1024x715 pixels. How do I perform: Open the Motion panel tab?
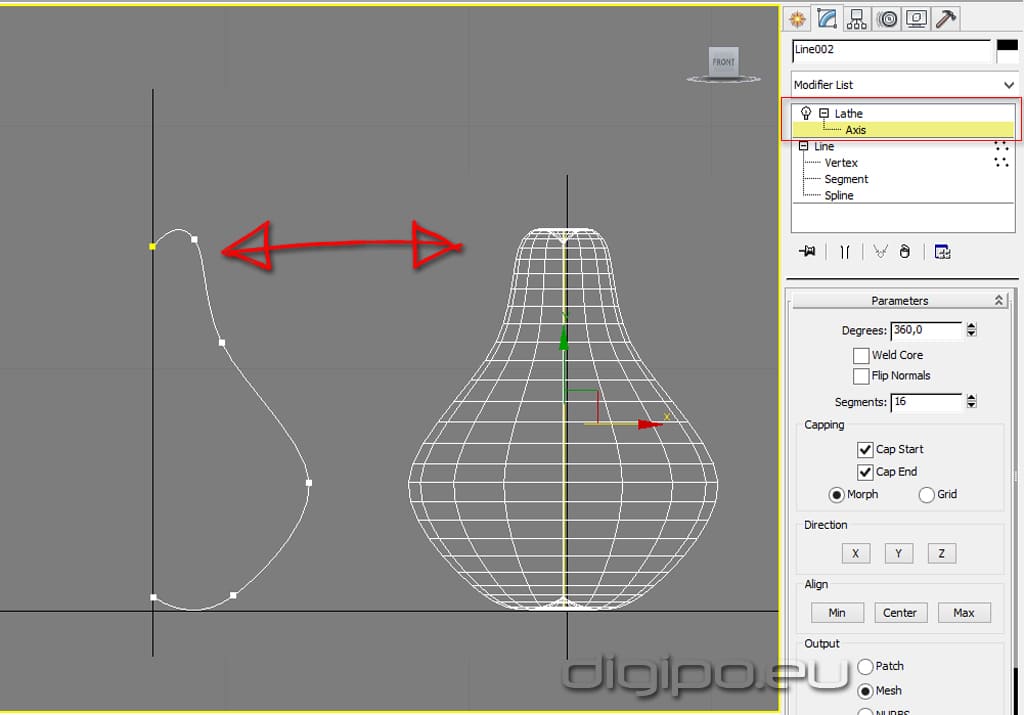(887, 18)
